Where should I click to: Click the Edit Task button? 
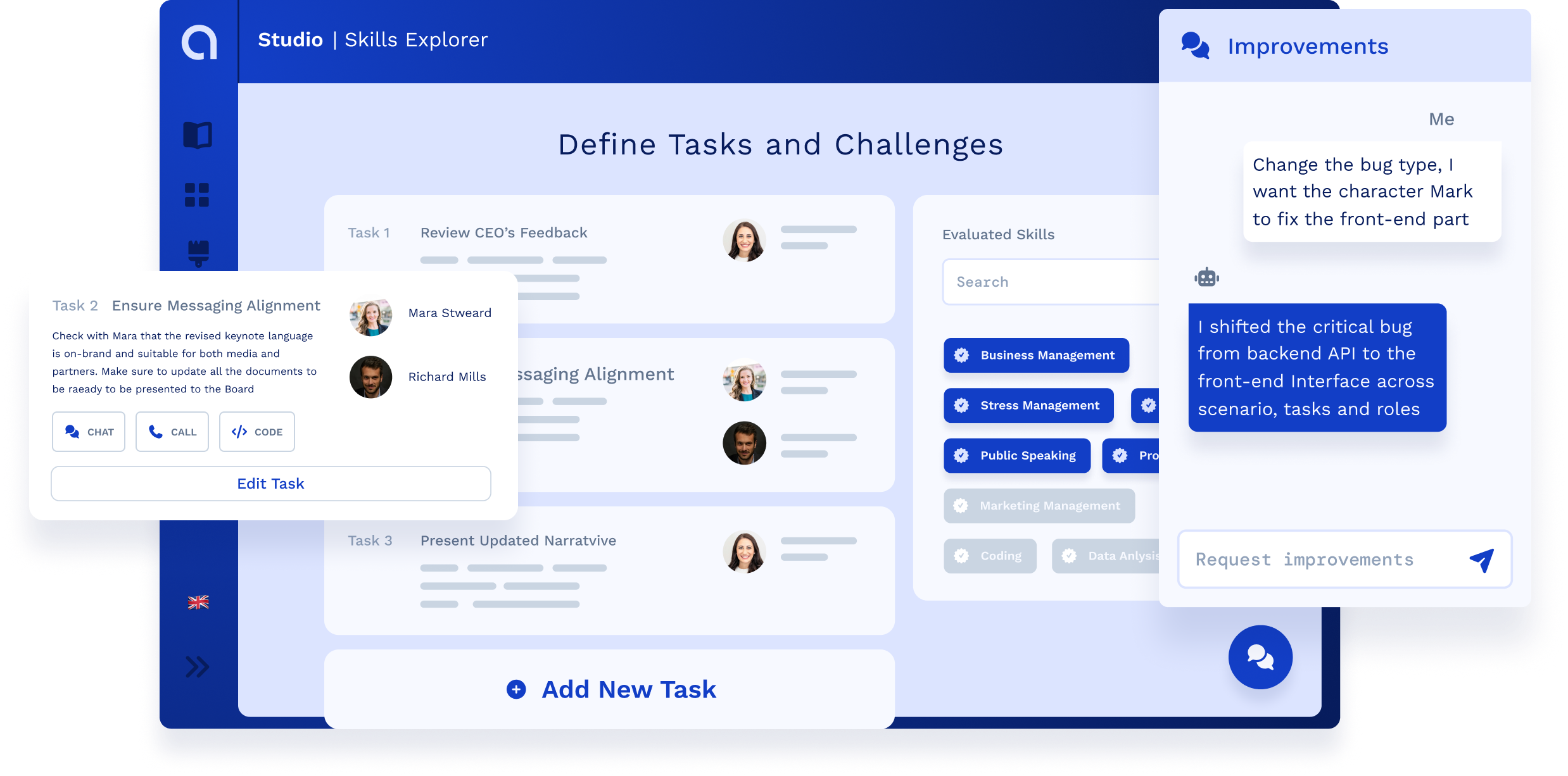271,484
